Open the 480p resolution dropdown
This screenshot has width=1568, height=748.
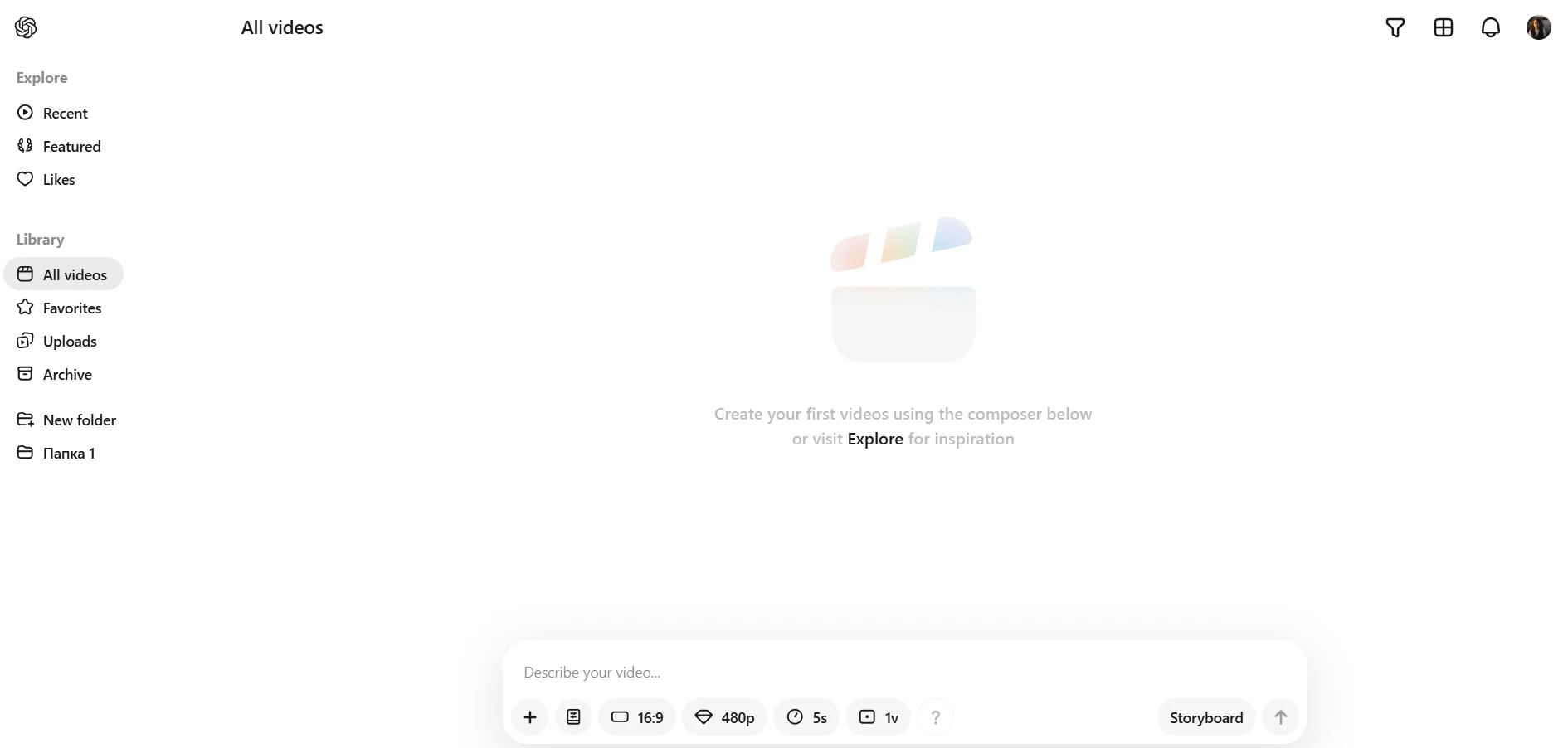pyautogui.click(x=725, y=717)
